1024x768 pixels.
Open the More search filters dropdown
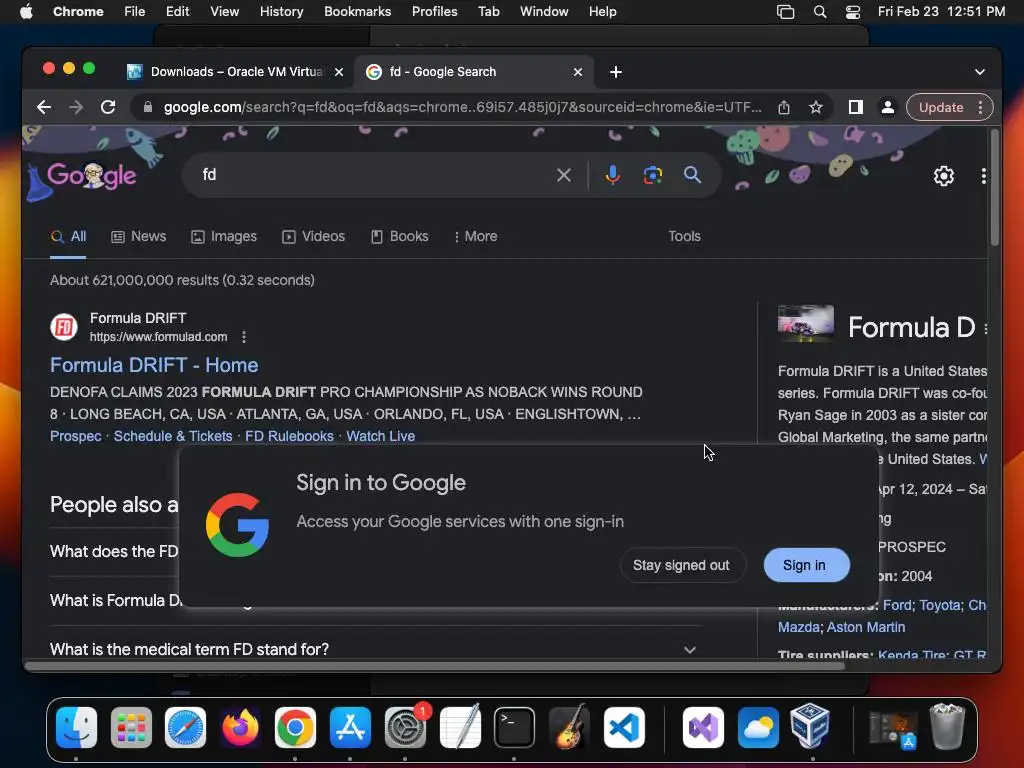(475, 236)
